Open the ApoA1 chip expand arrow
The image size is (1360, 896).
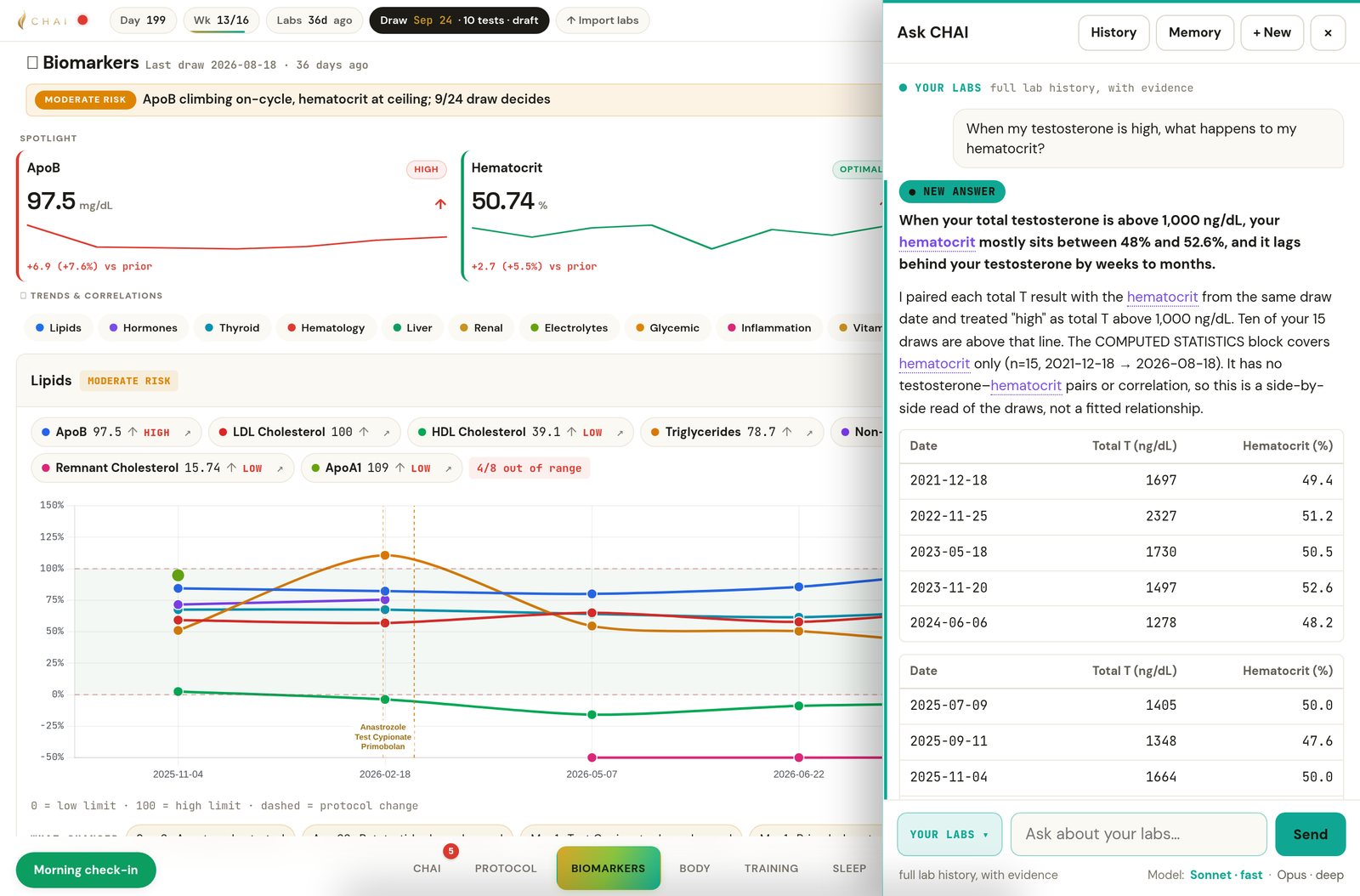point(449,468)
